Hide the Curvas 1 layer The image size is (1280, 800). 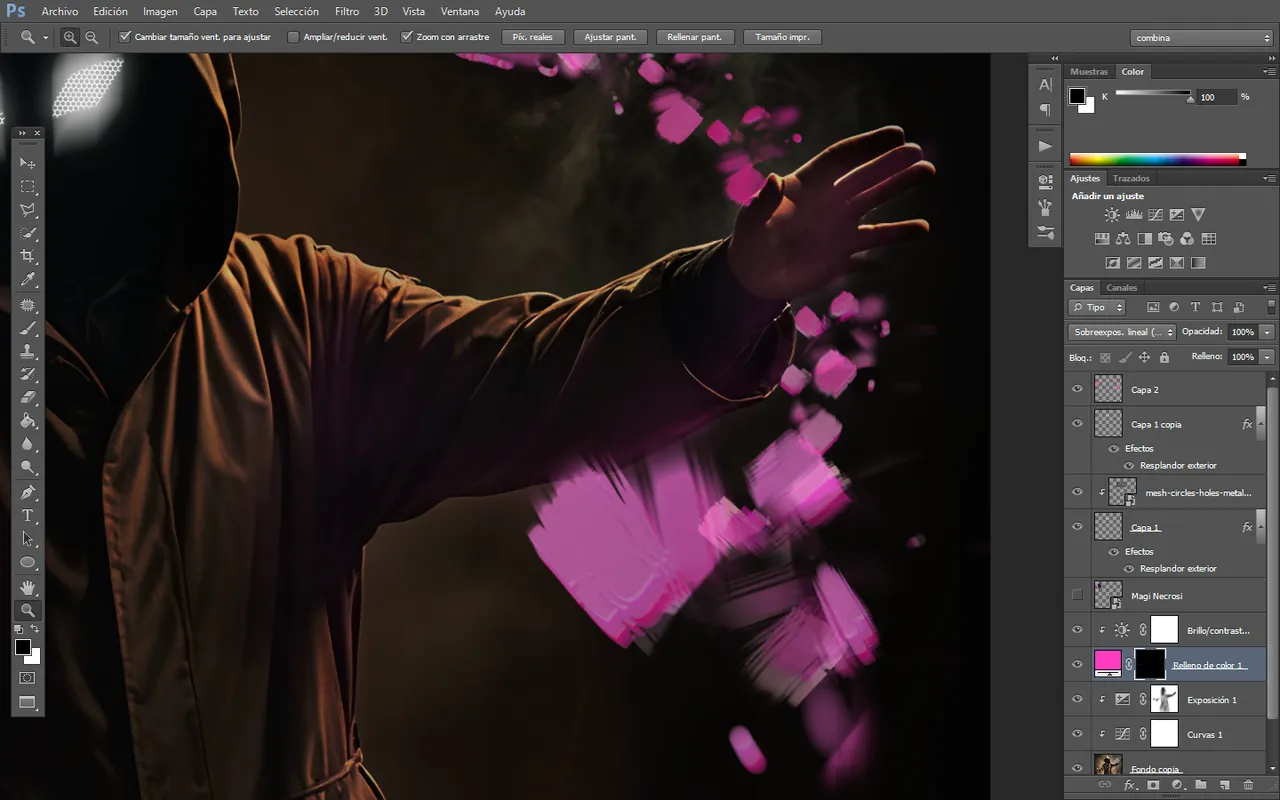[x=1077, y=734]
